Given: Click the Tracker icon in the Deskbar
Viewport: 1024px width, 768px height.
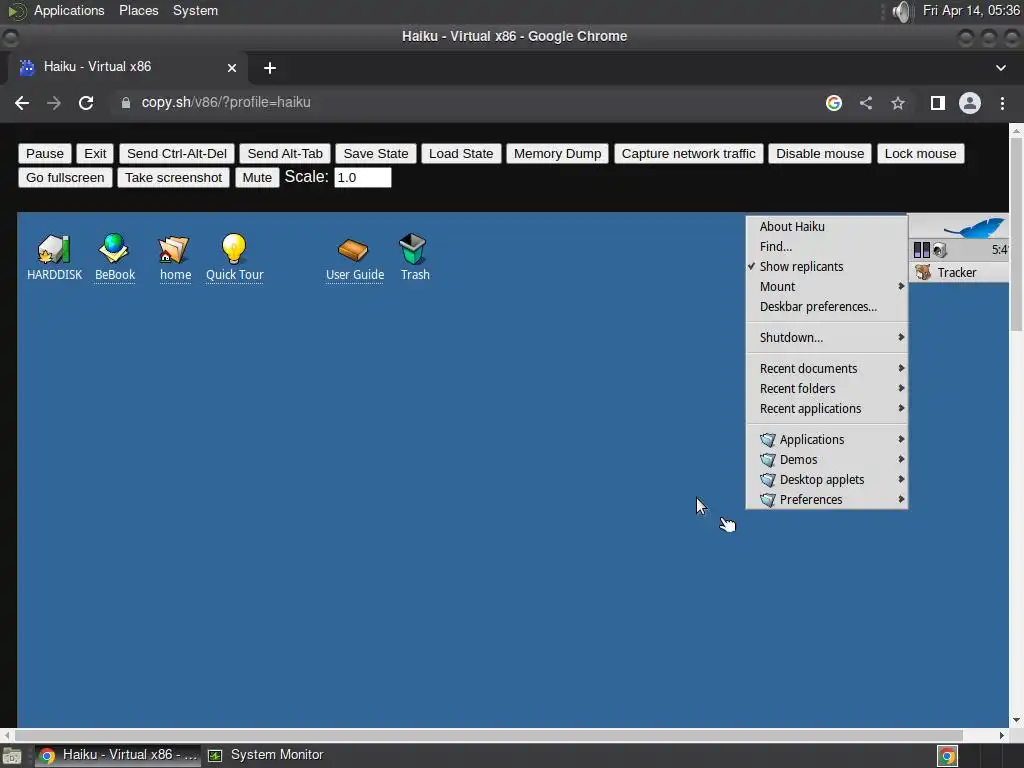Looking at the screenshot, I should 923,272.
